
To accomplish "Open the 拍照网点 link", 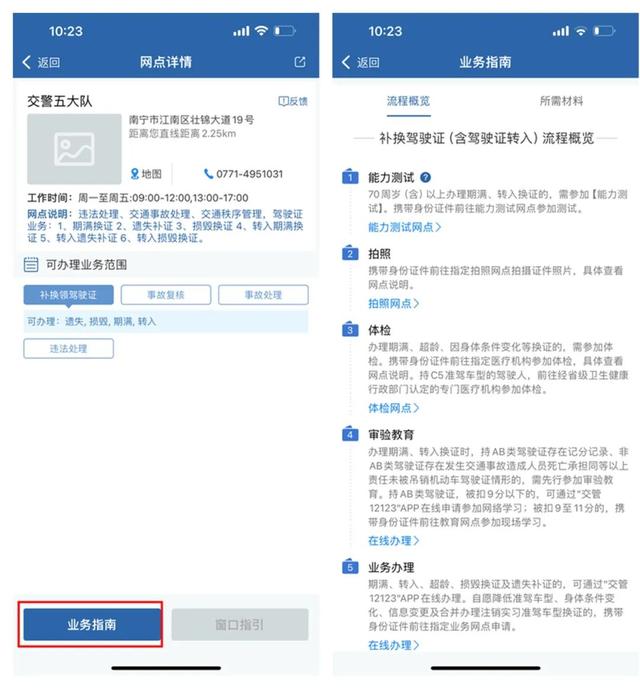I will click(393, 303).
